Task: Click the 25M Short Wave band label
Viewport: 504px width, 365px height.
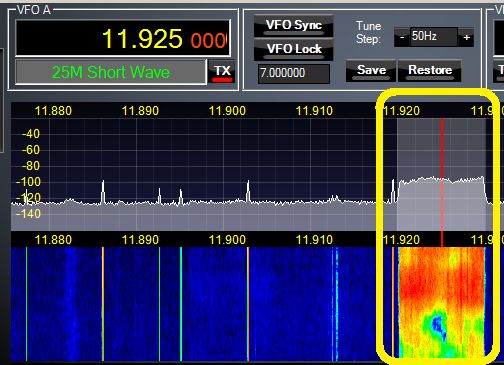Action: click(x=111, y=72)
